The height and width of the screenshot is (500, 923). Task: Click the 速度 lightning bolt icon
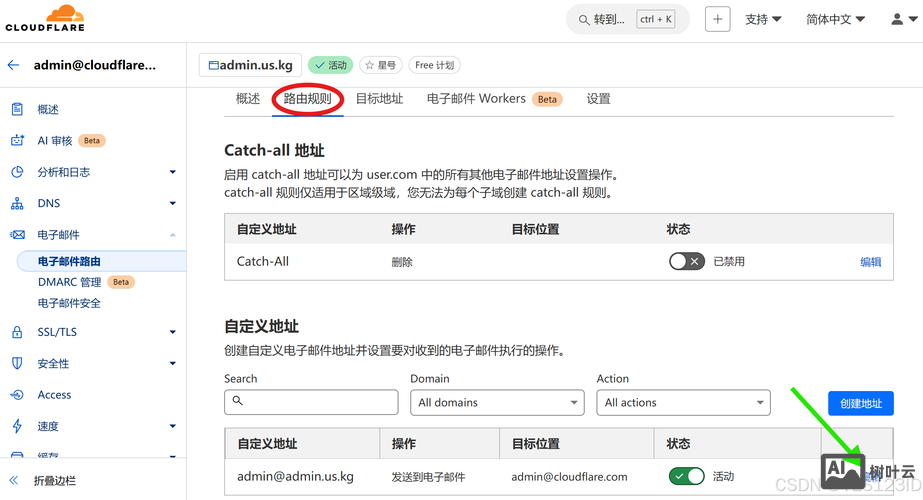(x=17, y=426)
